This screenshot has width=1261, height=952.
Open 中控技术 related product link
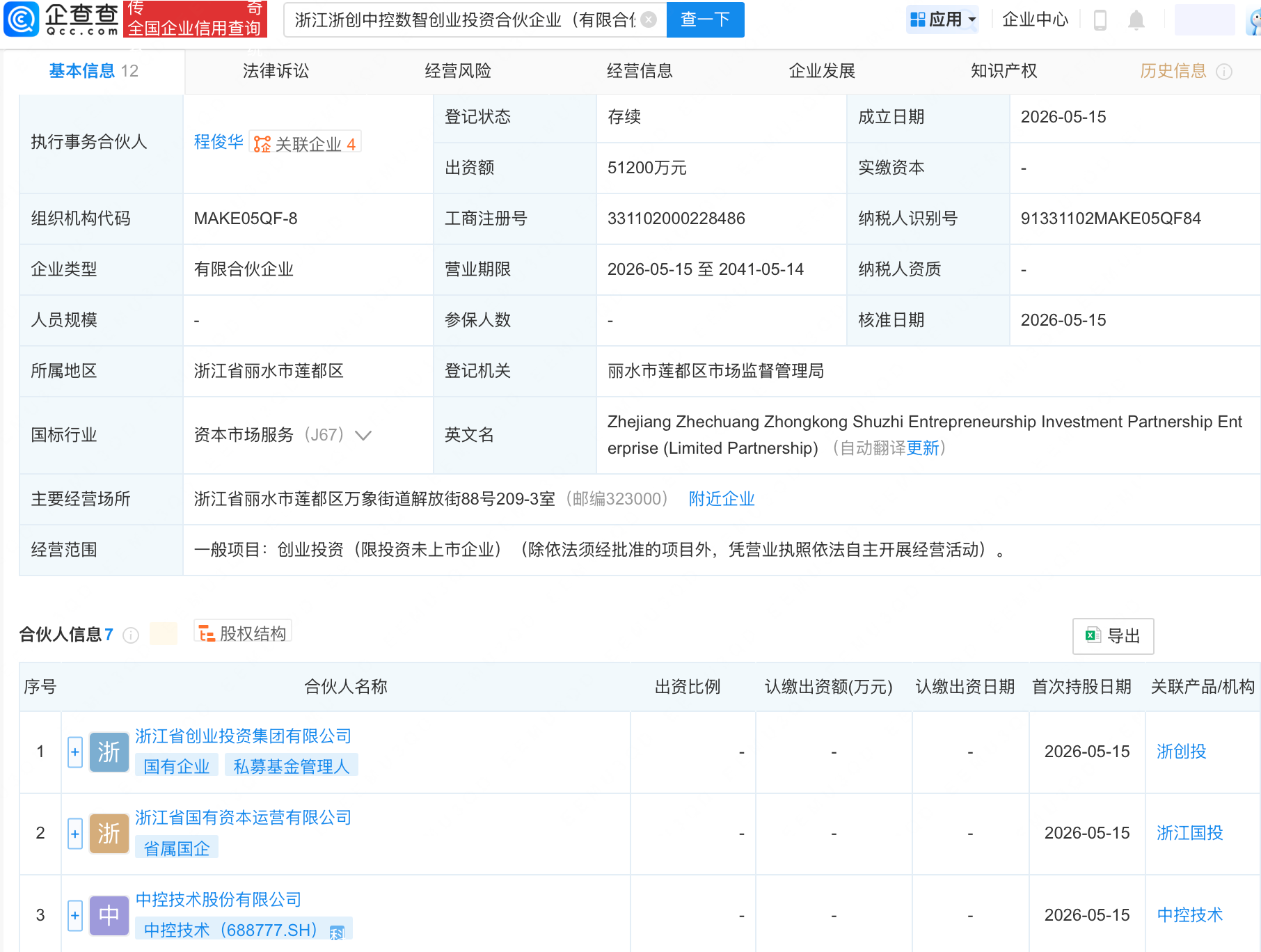click(1190, 915)
